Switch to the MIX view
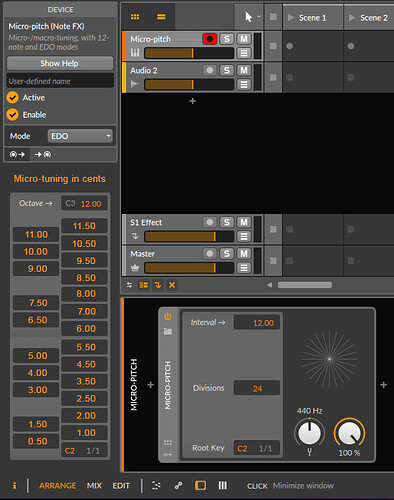This screenshot has height=500, width=394. pos(94,486)
